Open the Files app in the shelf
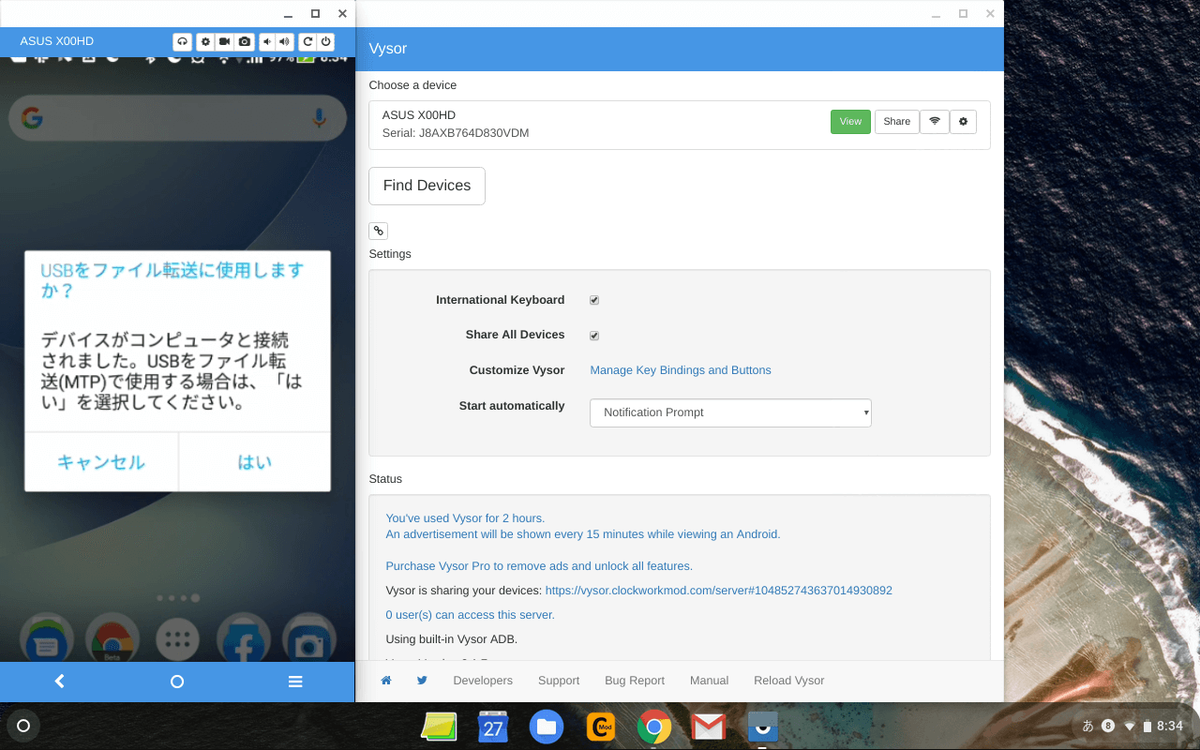The height and width of the screenshot is (750, 1200). click(546, 727)
